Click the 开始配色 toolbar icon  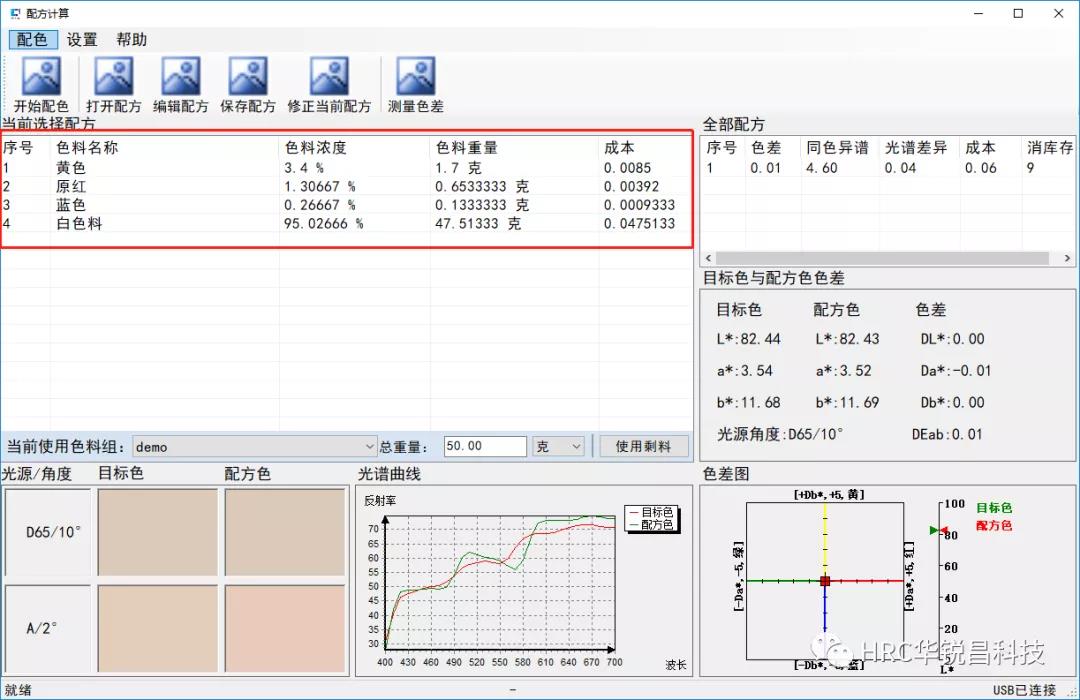41,84
